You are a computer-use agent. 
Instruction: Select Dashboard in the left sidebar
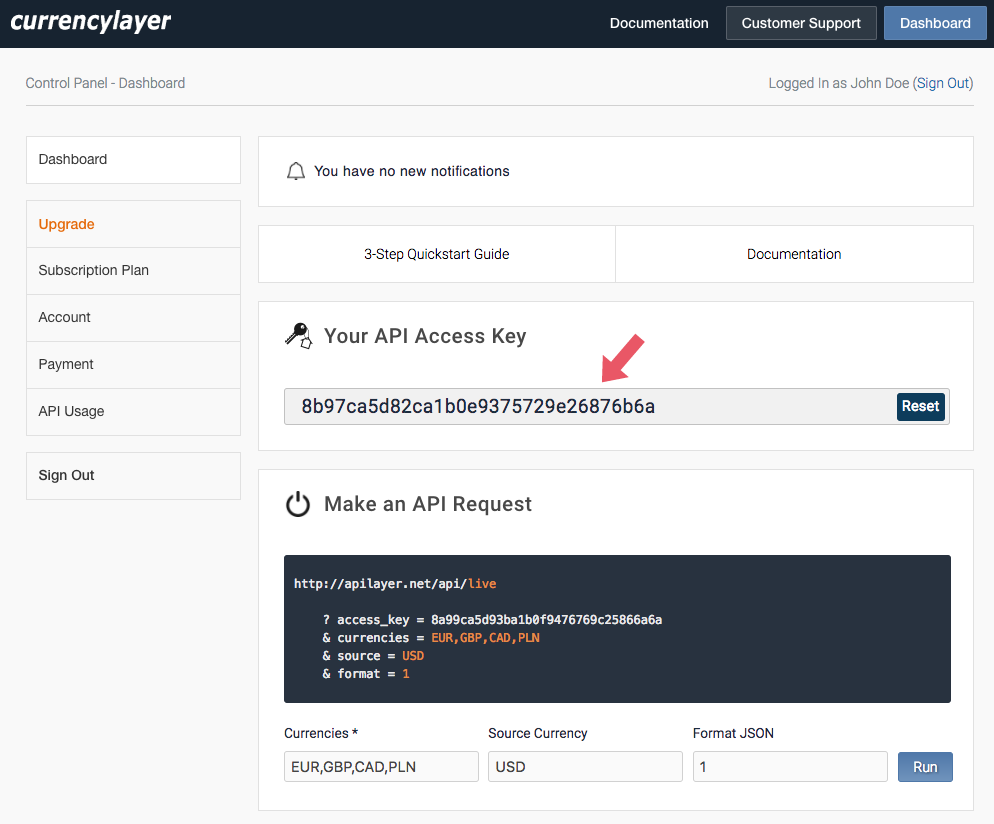133,160
